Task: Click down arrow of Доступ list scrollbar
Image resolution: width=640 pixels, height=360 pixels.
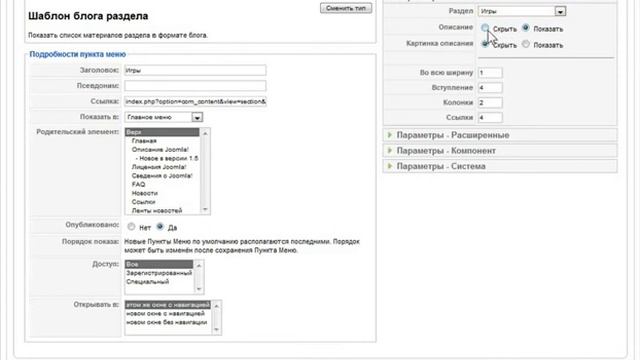Action: pos(199,289)
